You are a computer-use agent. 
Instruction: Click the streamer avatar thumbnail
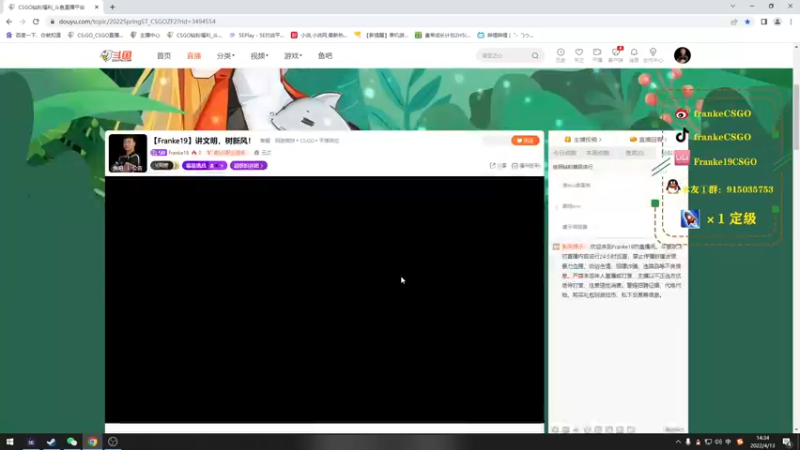click(x=128, y=153)
